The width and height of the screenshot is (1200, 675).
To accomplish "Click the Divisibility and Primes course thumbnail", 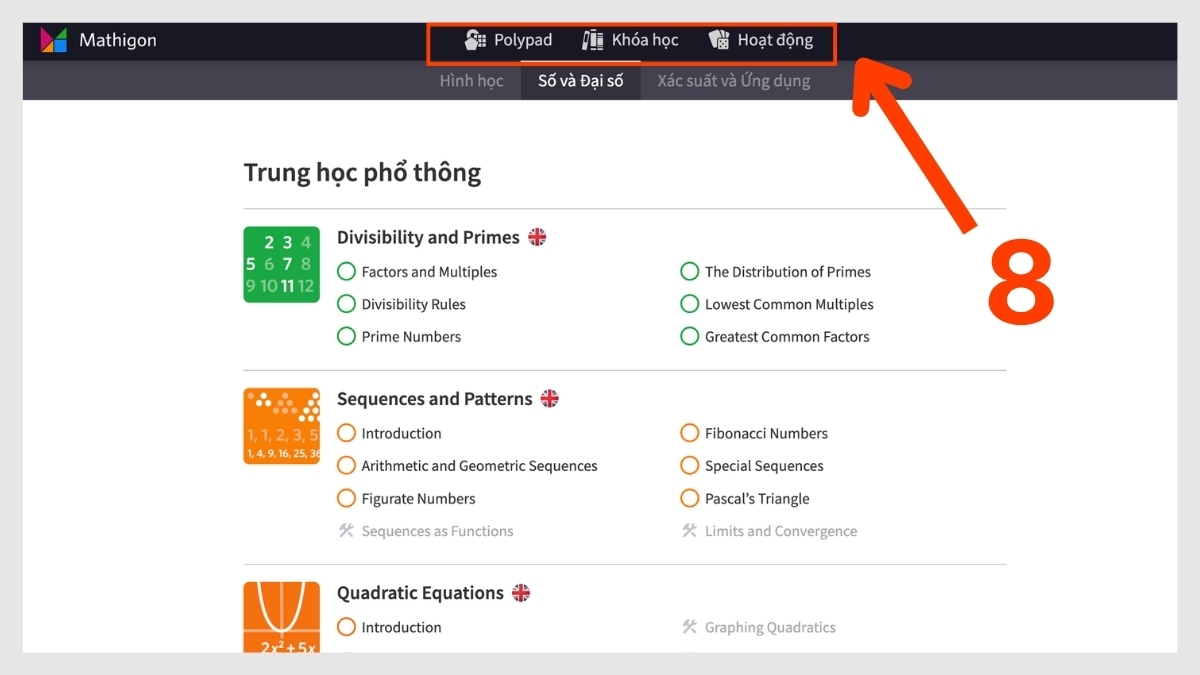I will (x=282, y=264).
